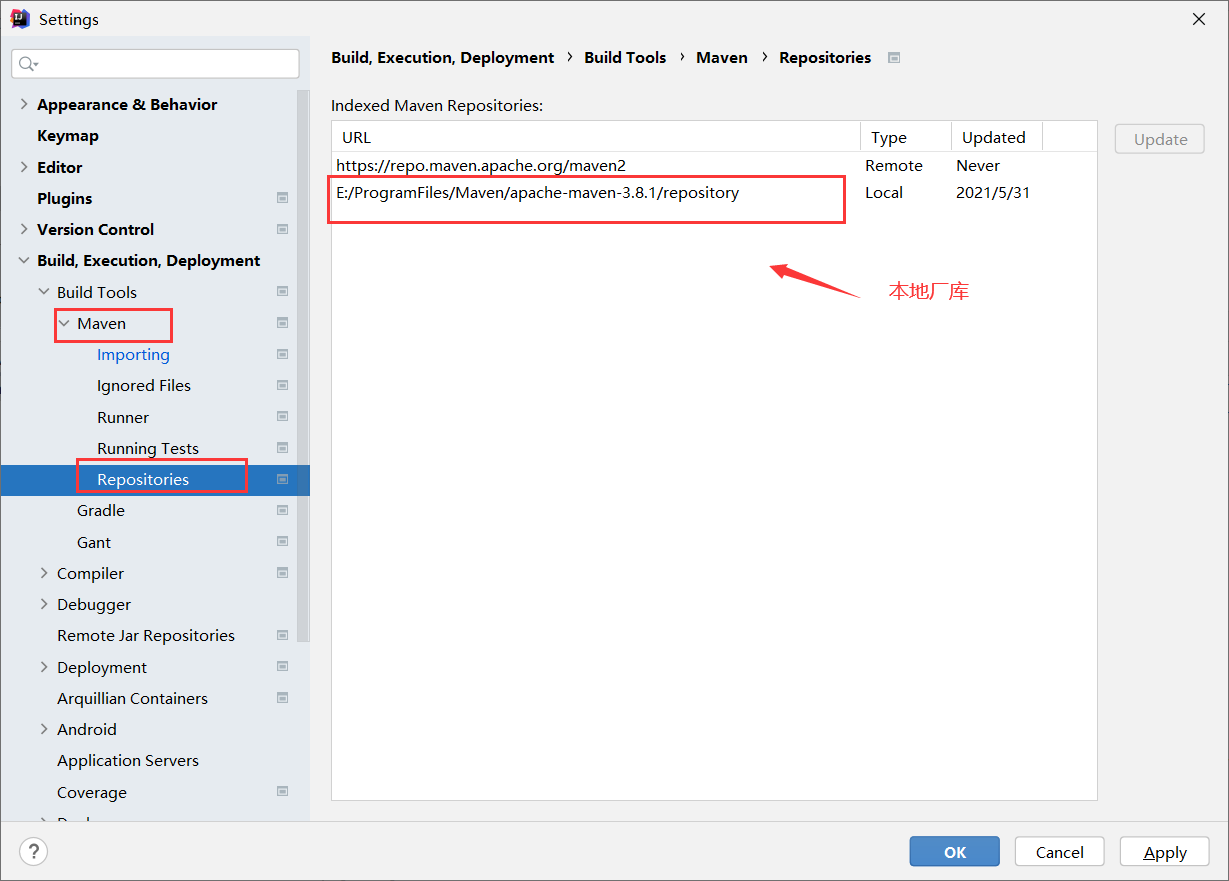This screenshot has height=881, width=1229.
Task: Open the Coverage settings
Action: coord(92,792)
